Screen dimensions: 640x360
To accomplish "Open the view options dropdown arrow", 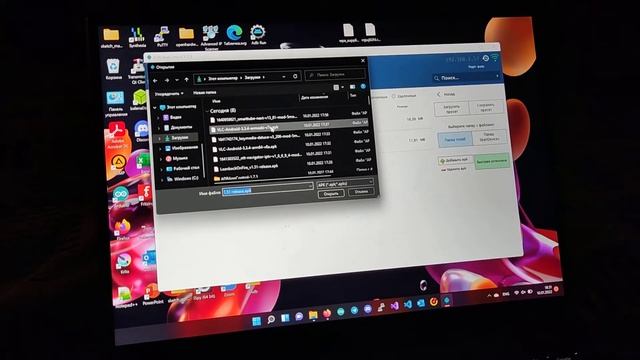I will (x=342, y=87).
